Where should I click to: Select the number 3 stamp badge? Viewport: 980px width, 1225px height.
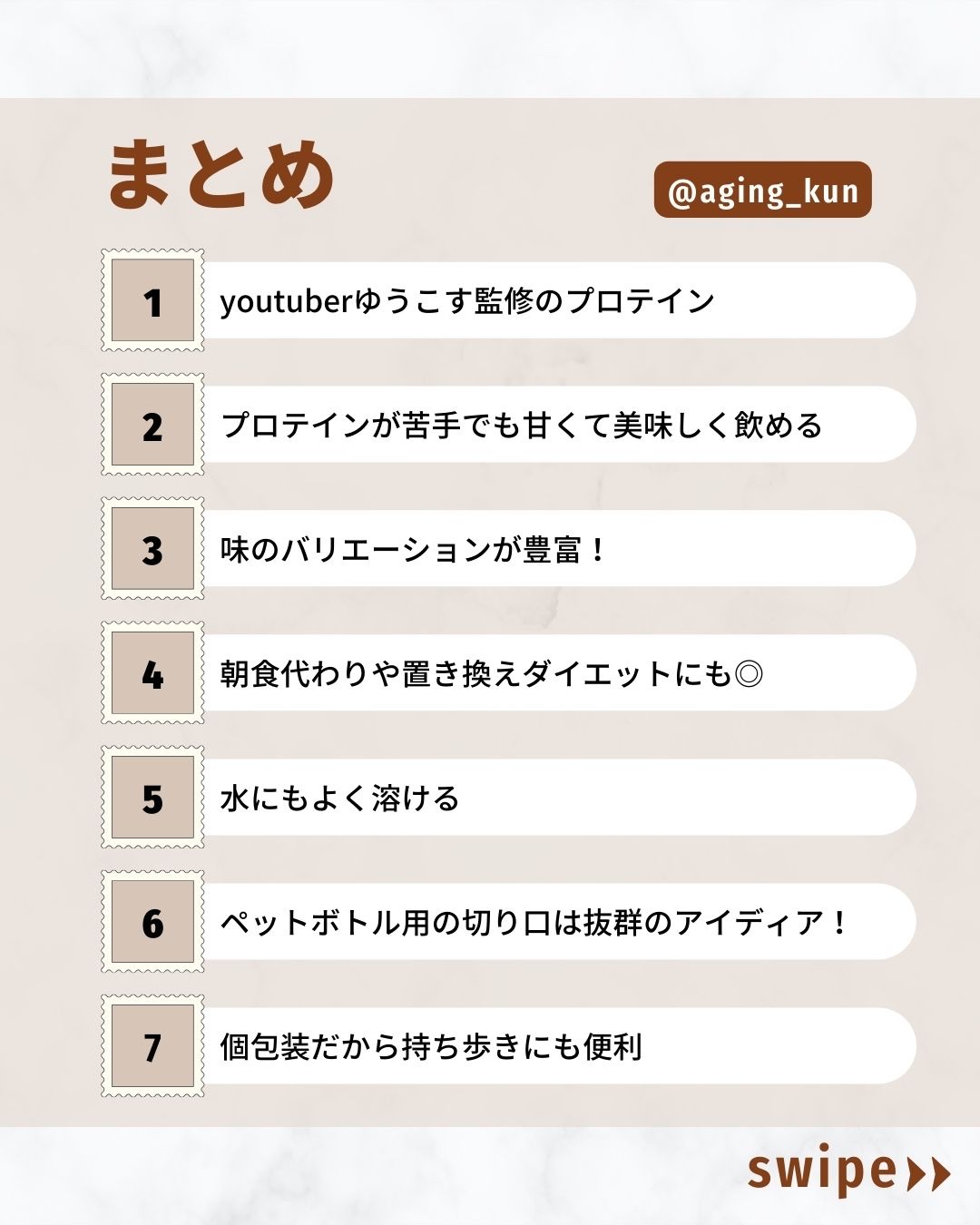coord(152,549)
